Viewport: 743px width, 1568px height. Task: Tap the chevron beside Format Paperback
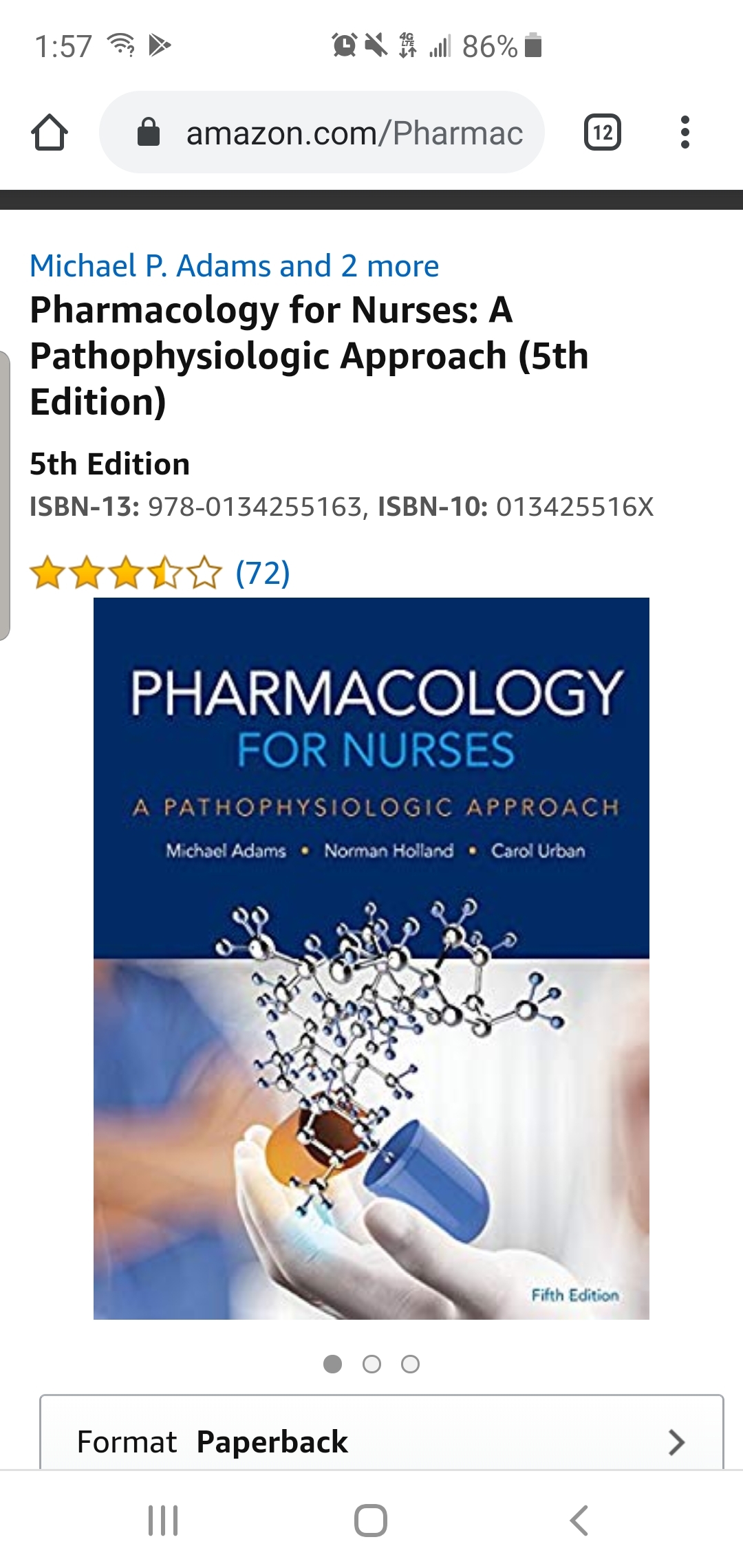click(x=677, y=1442)
